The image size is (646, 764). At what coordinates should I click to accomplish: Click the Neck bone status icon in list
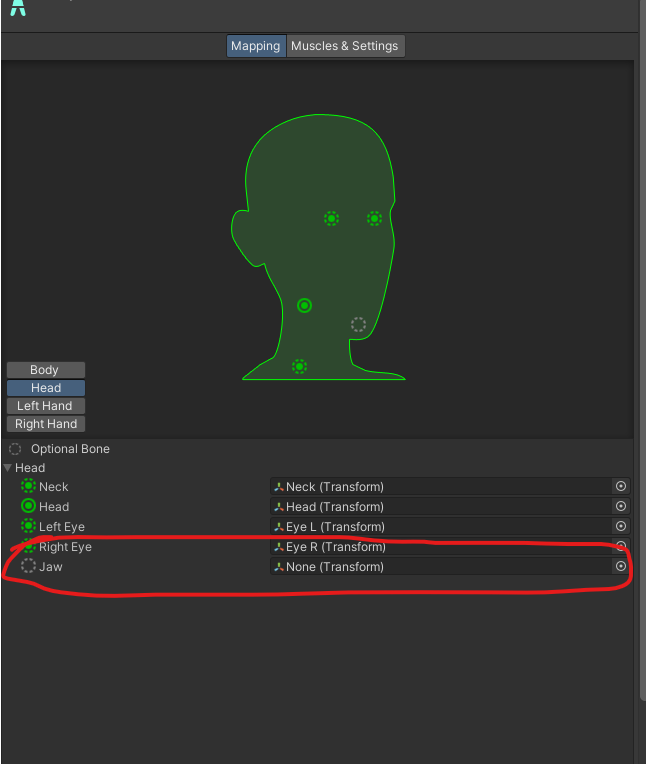(28, 486)
